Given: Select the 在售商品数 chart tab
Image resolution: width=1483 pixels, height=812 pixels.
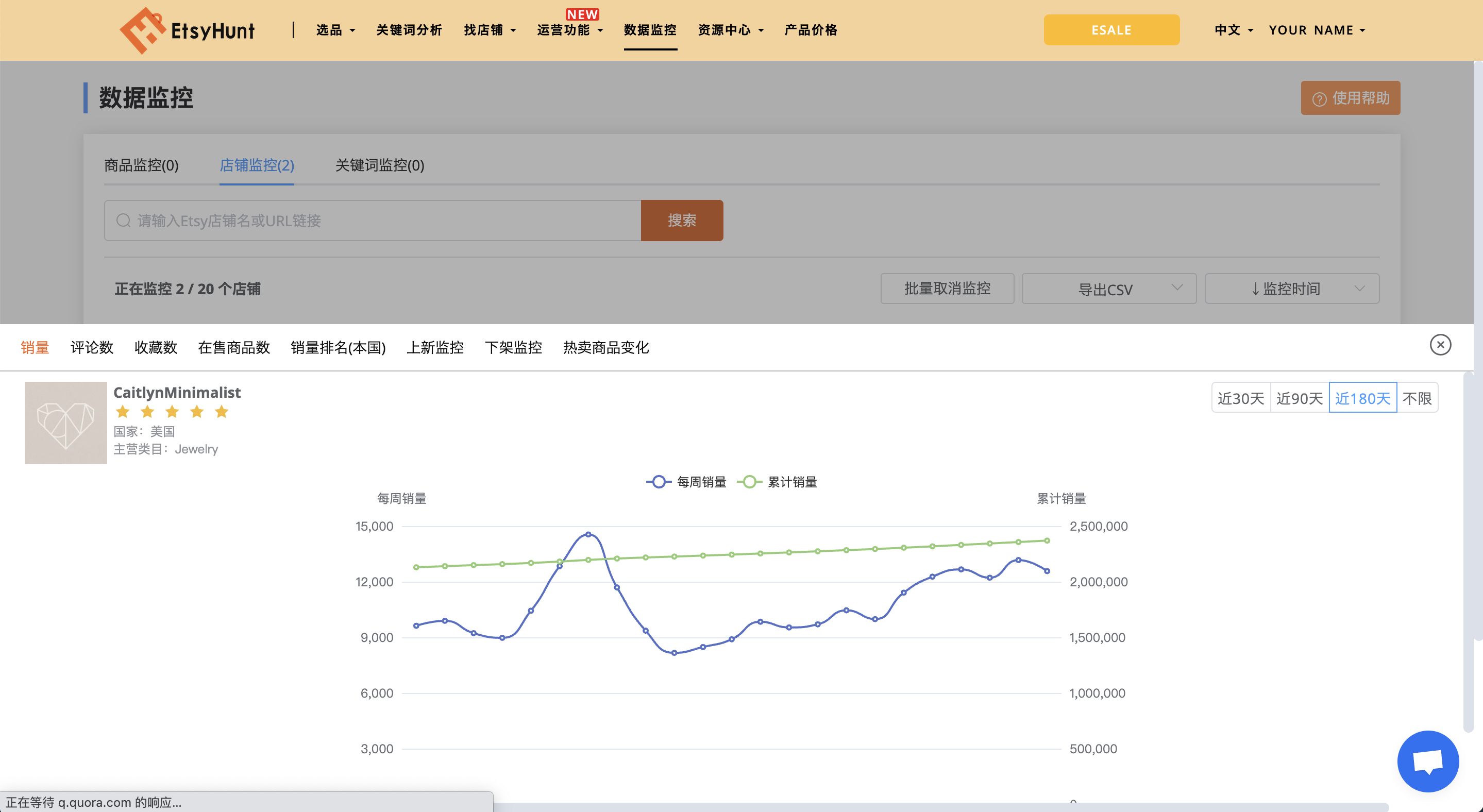Looking at the screenshot, I should [234, 347].
